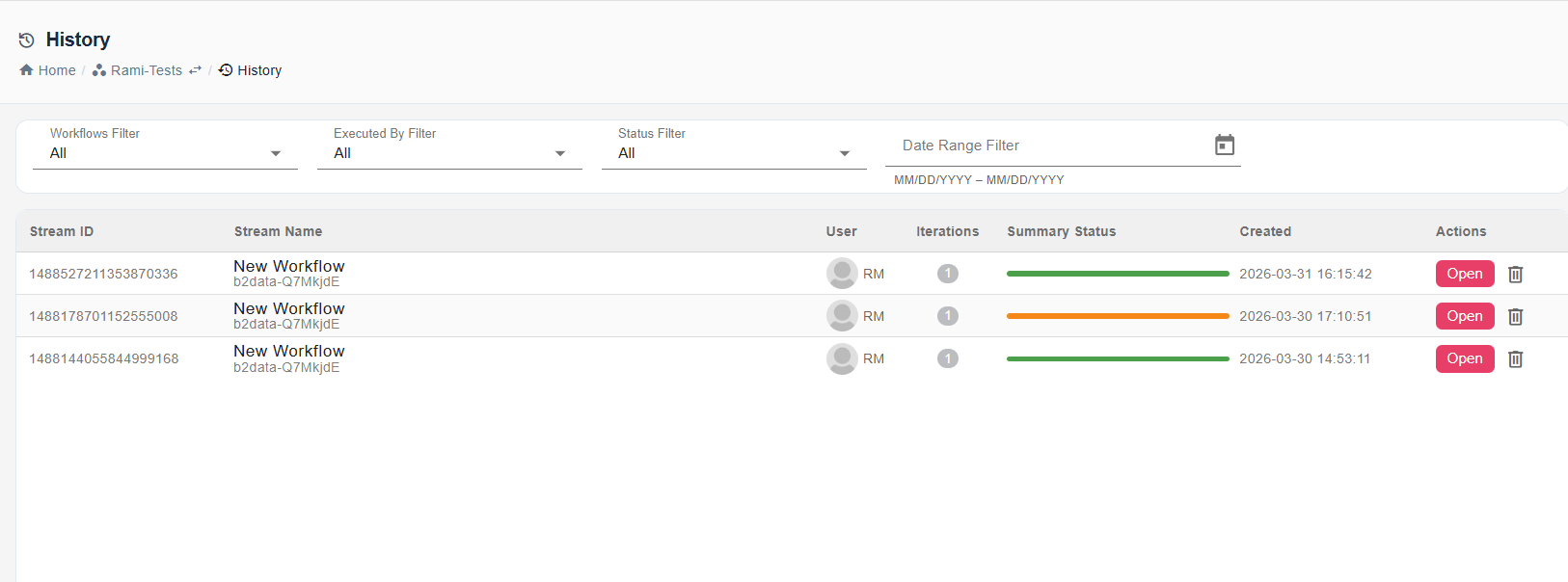Open the stream created 2026-03-30 14:53:11

1465,358
